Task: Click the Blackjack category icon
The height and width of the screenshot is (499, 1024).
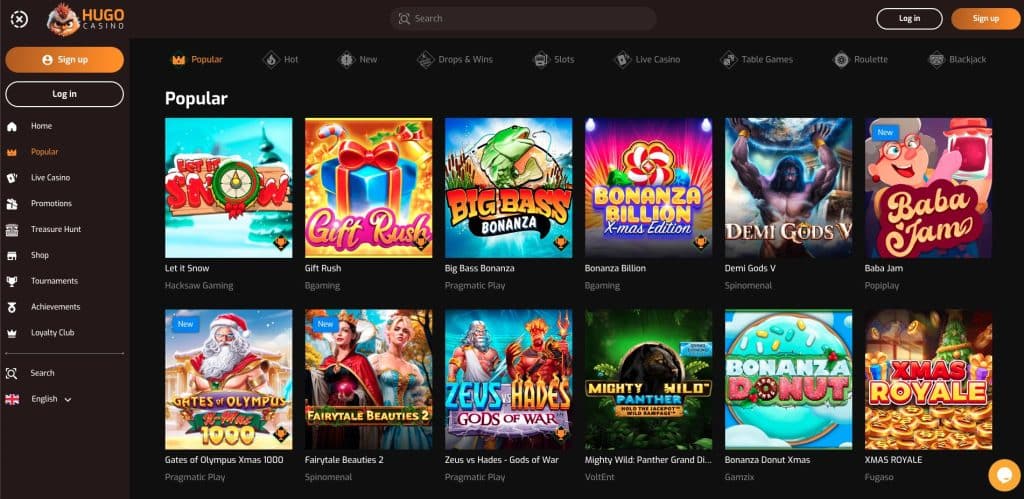Action: (x=936, y=59)
